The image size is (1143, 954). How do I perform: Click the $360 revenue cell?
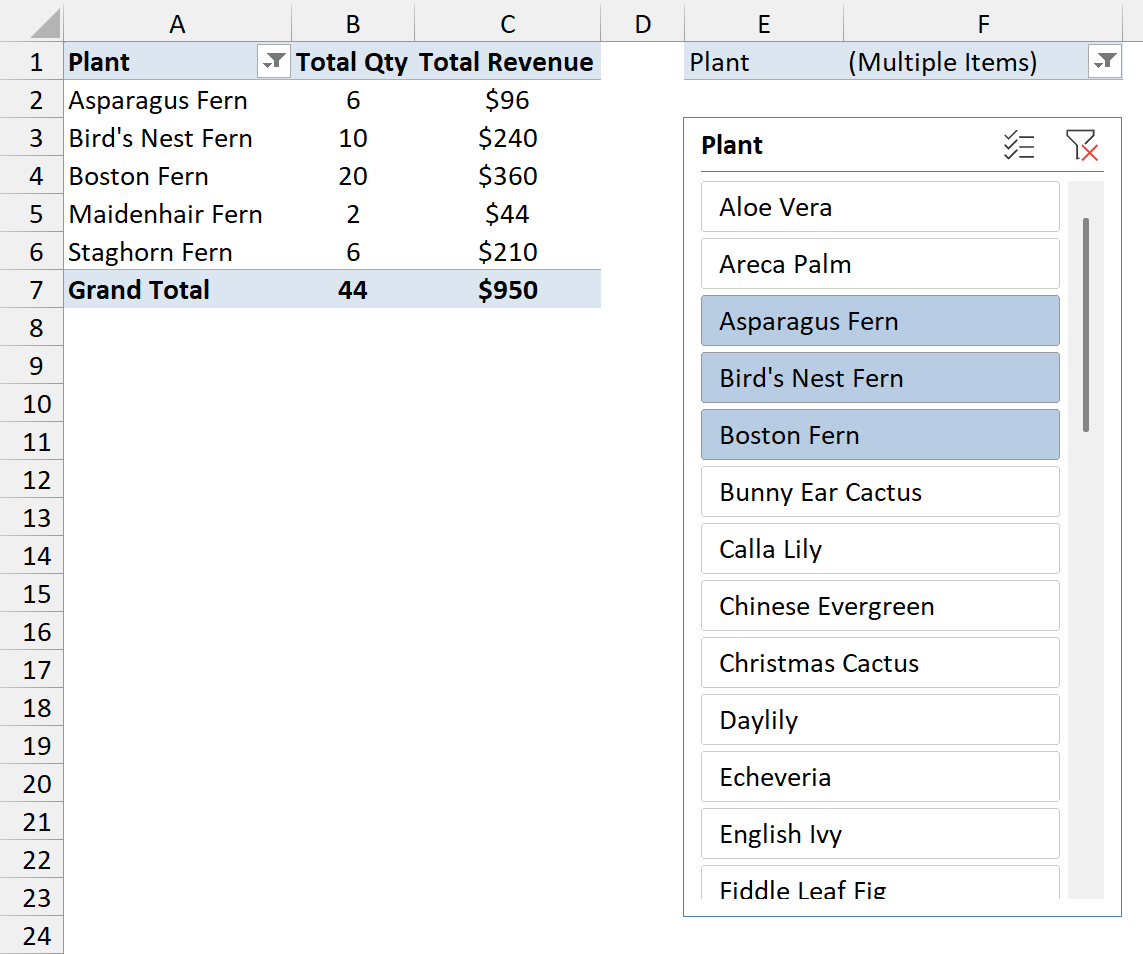click(x=507, y=176)
